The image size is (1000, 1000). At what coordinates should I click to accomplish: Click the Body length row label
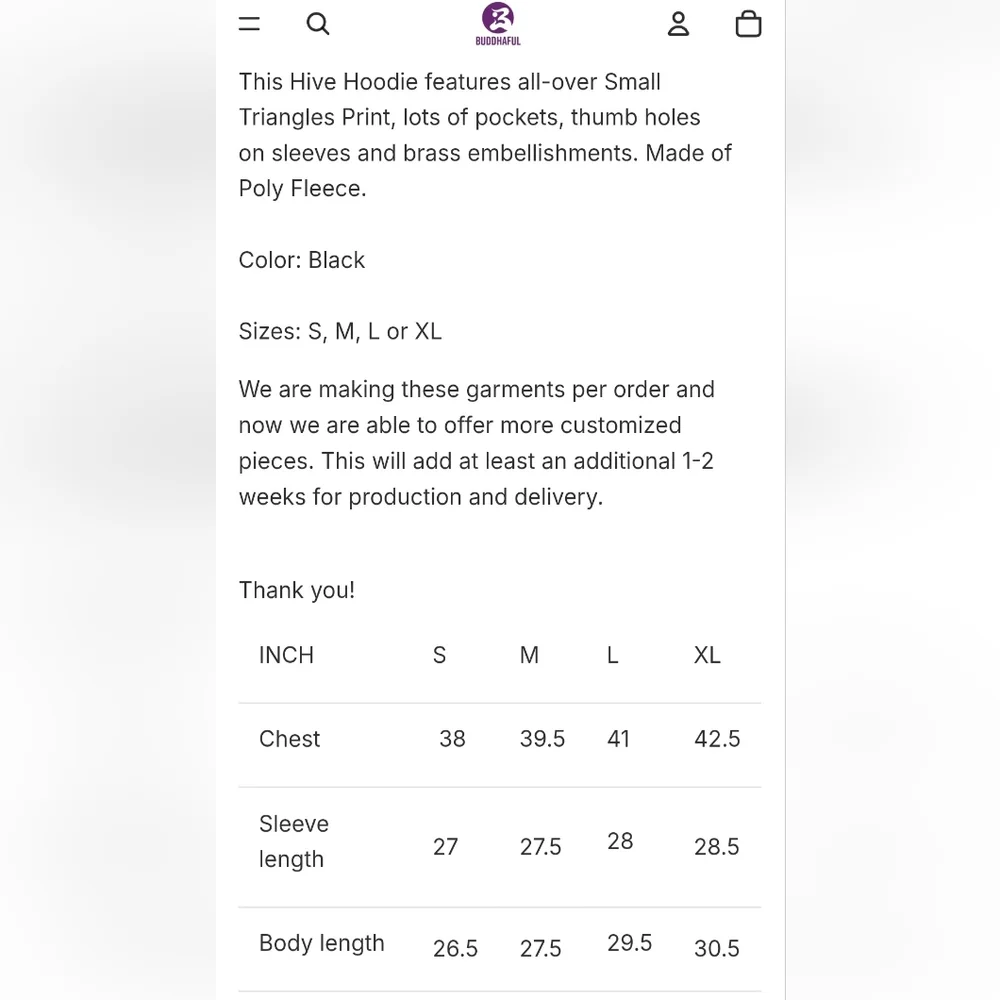coord(321,943)
